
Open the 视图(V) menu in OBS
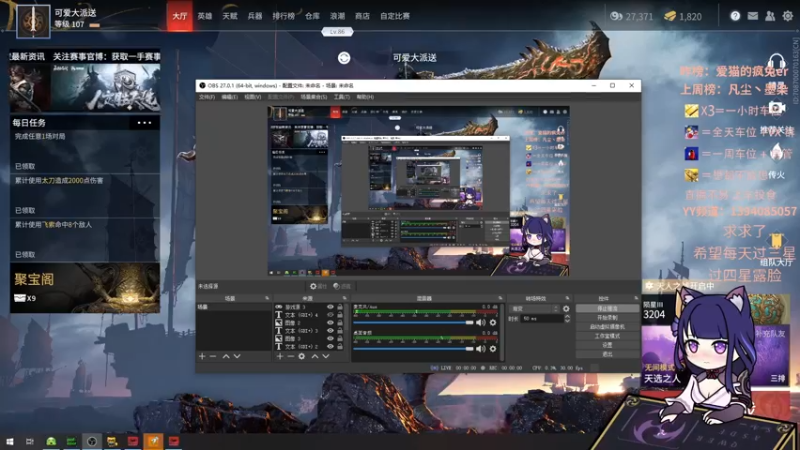[253, 97]
